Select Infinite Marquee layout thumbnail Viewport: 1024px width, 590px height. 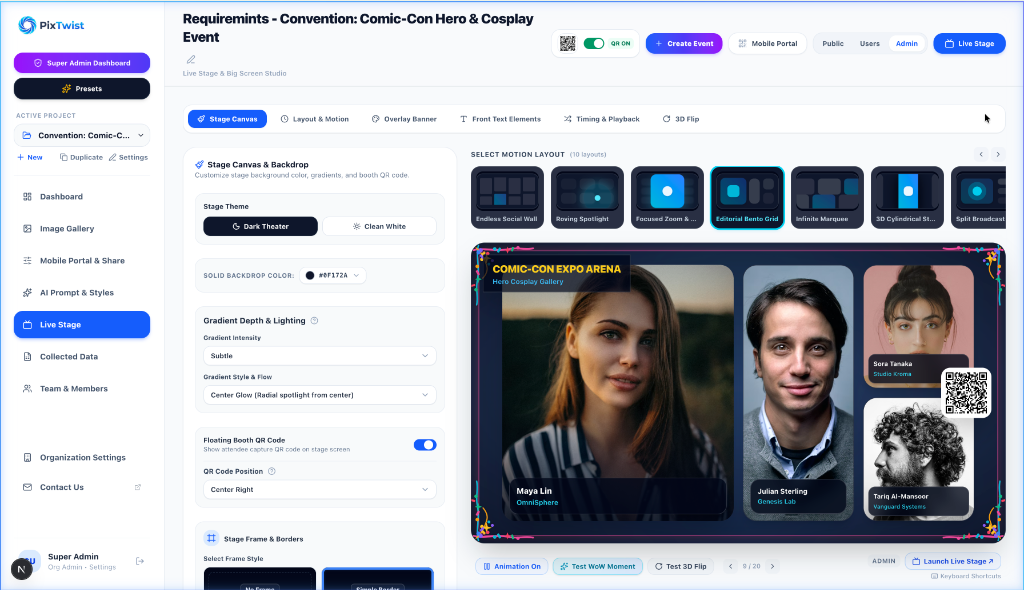(827, 197)
